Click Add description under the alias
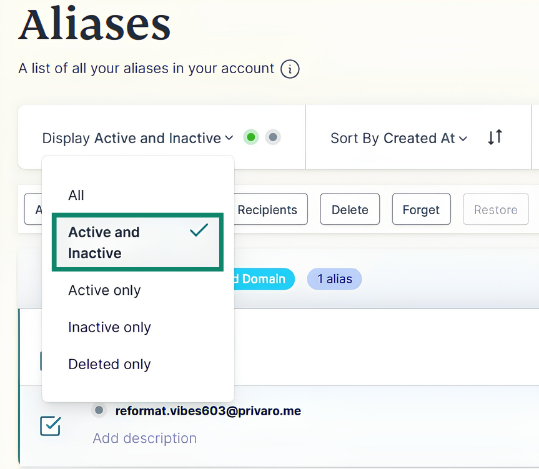 click(x=145, y=438)
